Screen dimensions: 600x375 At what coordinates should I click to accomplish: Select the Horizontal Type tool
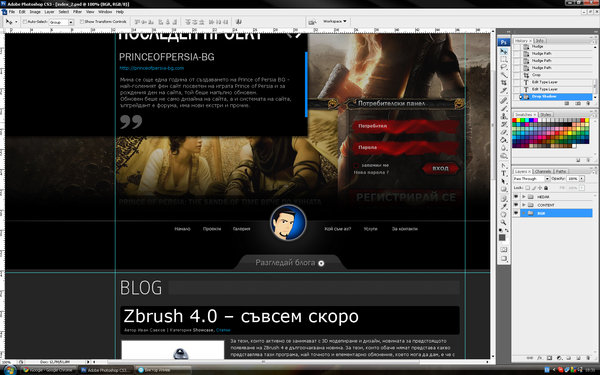504,173
